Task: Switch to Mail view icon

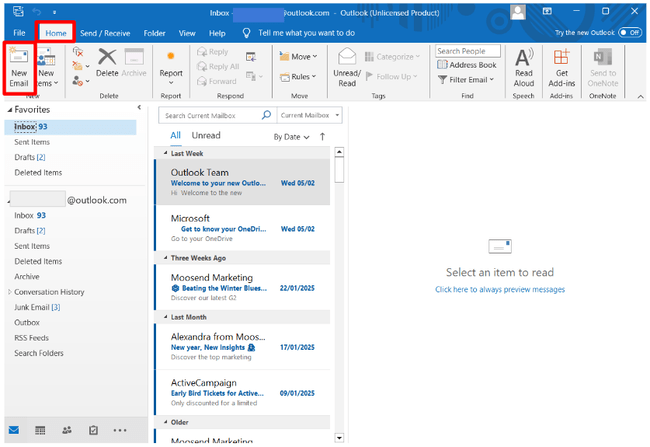Action: (x=14, y=430)
